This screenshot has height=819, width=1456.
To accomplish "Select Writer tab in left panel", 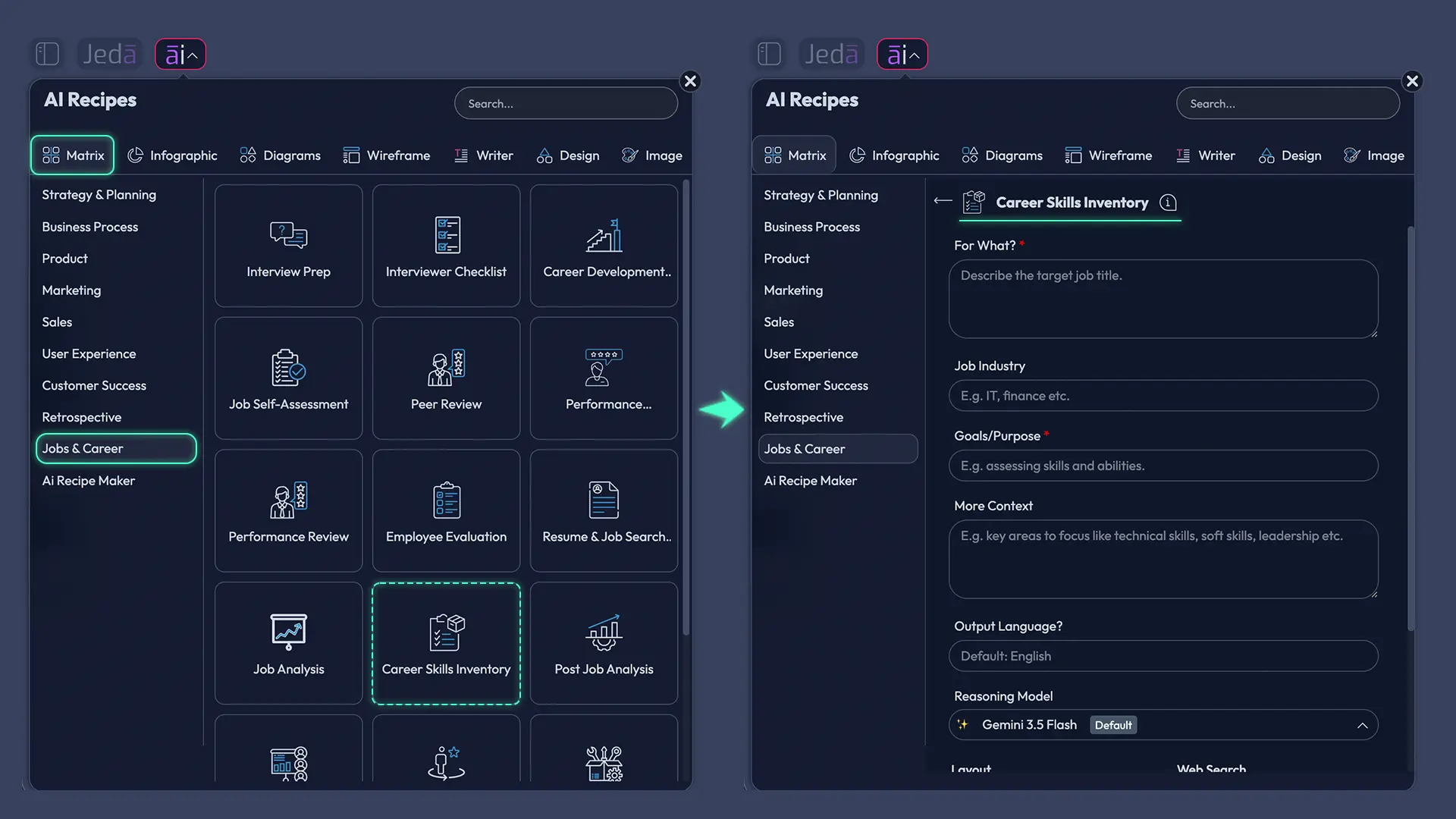I will (x=483, y=155).
